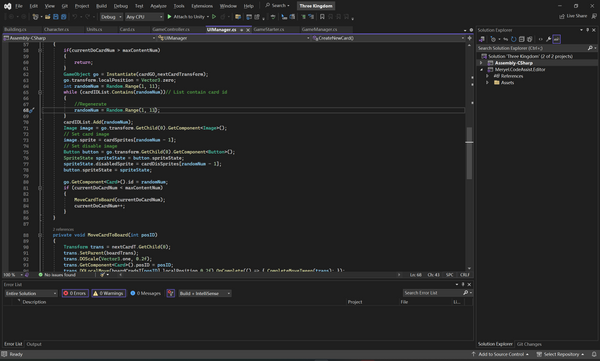Collapse the Meryel.CodeAssist.Editor project node
Image resolution: width=600 pixels, height=361 pixels.
point(482,70)
